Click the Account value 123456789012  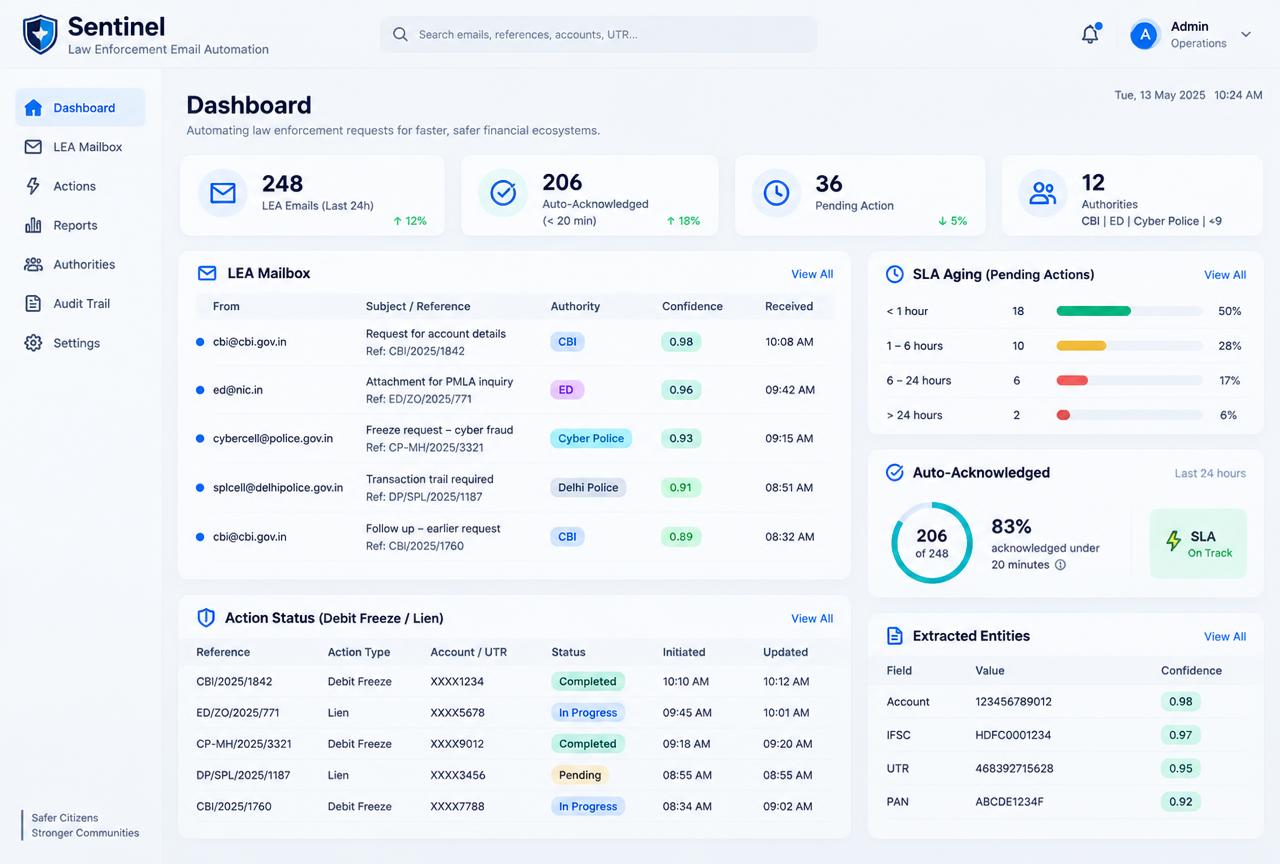[1014, 702]
